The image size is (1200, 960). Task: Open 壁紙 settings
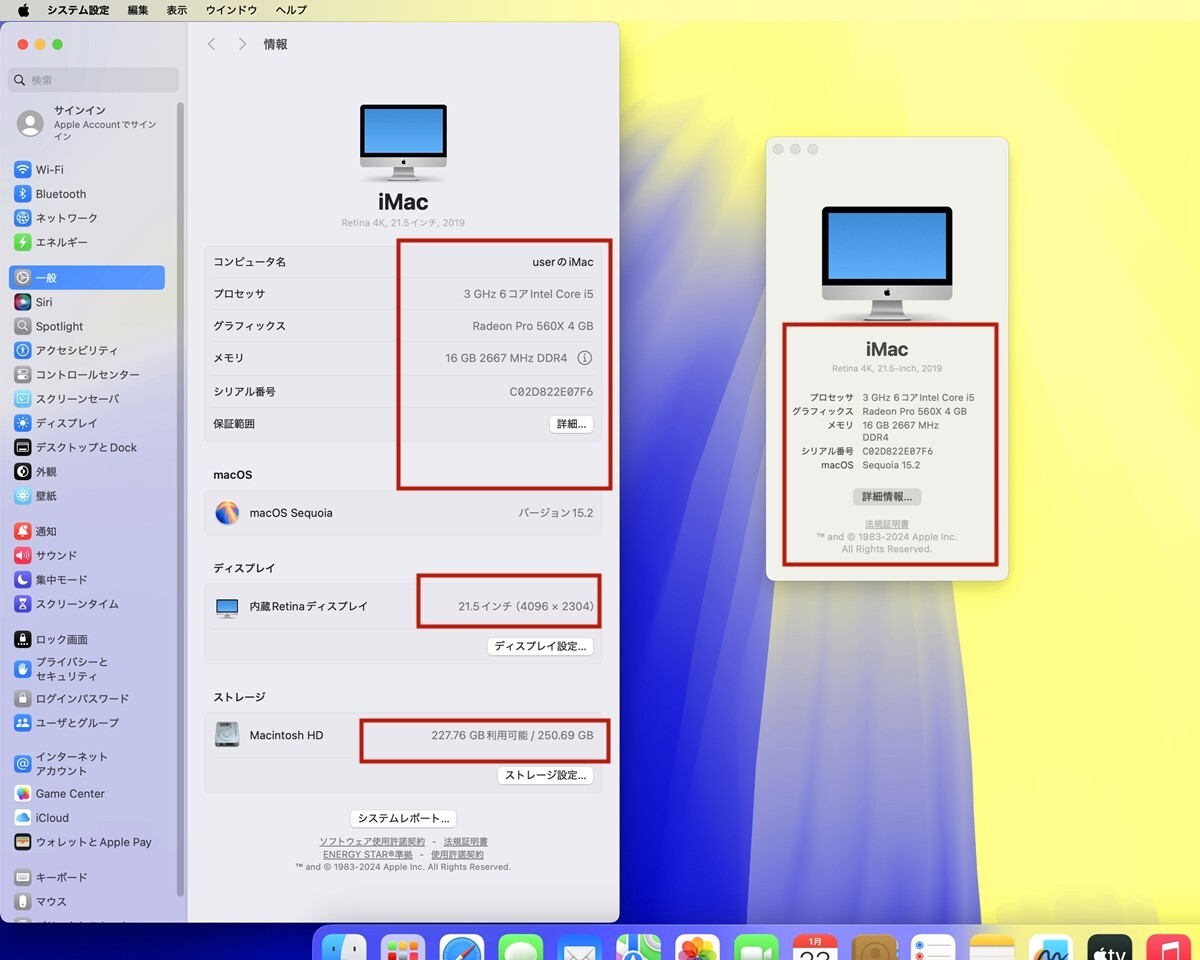pyautogui.click(x=87, y=496)
